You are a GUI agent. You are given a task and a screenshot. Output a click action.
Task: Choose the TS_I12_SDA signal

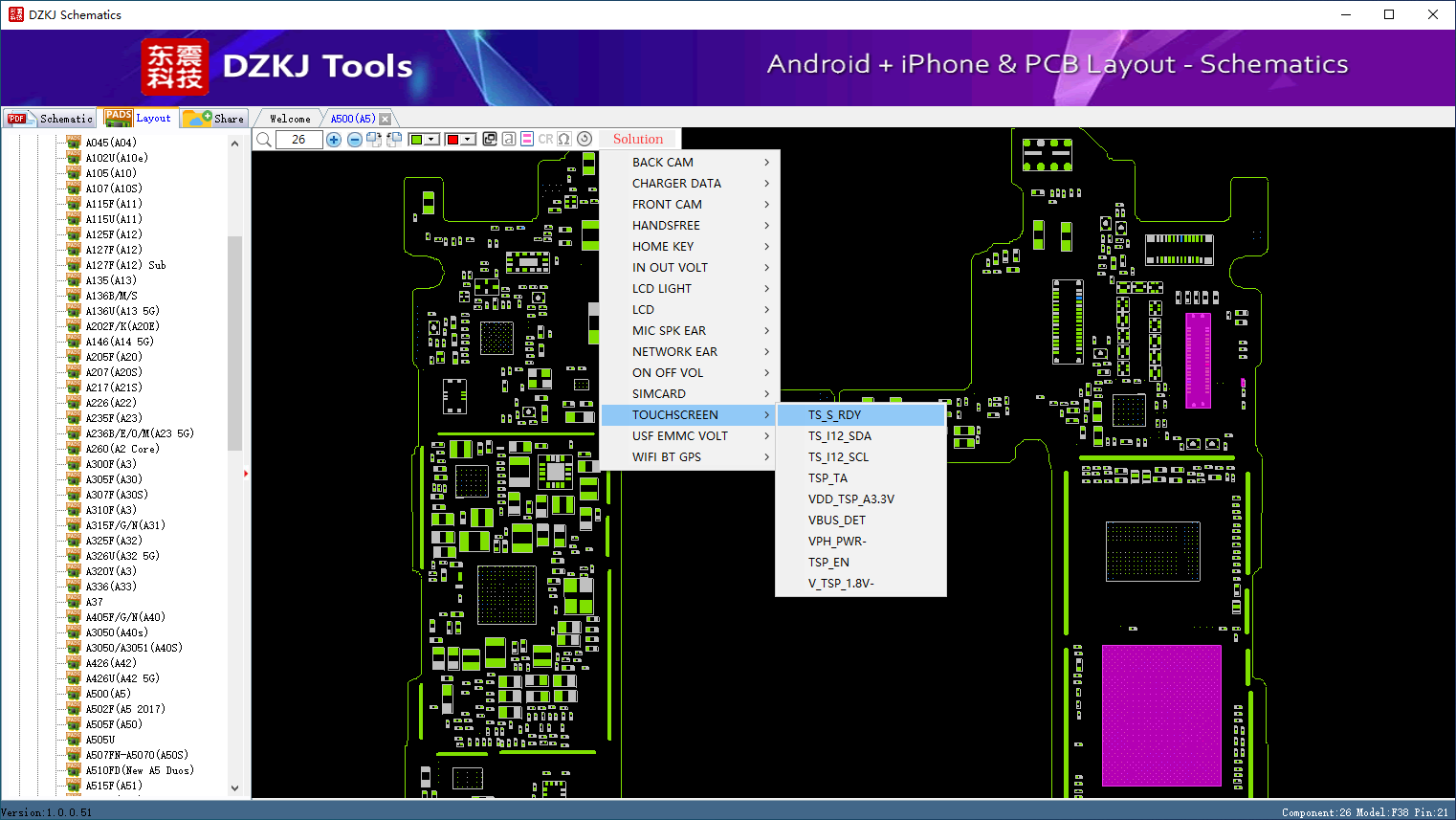click(x=861, y=436)
